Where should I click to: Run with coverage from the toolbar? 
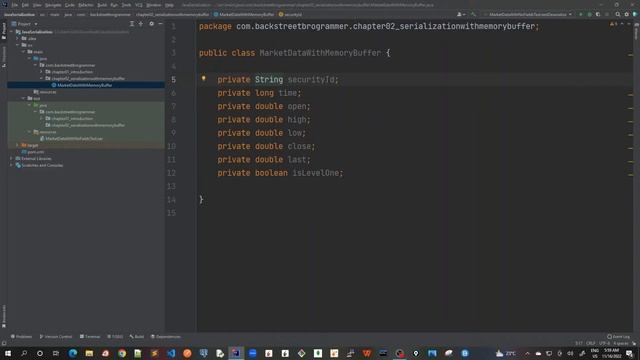point(598,14)
